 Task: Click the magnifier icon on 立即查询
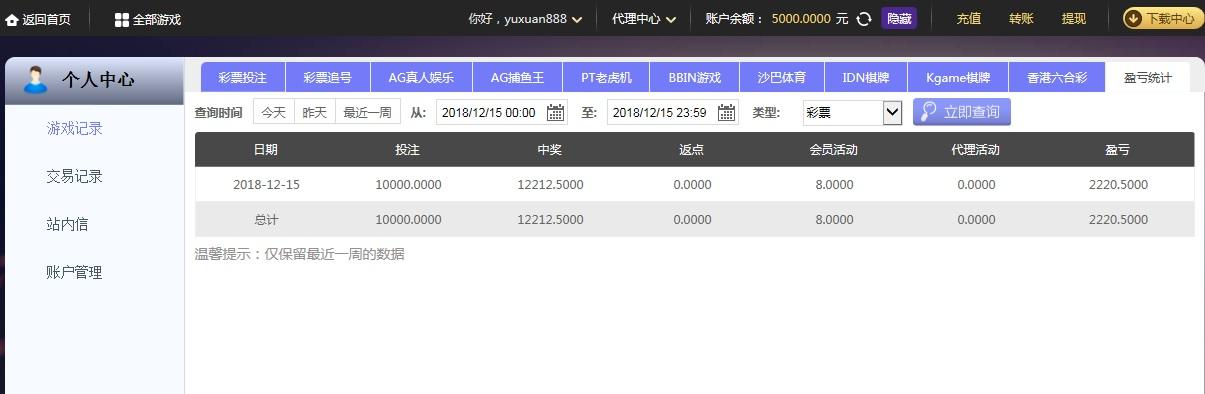pyautogui.click(x=929, y=112)
